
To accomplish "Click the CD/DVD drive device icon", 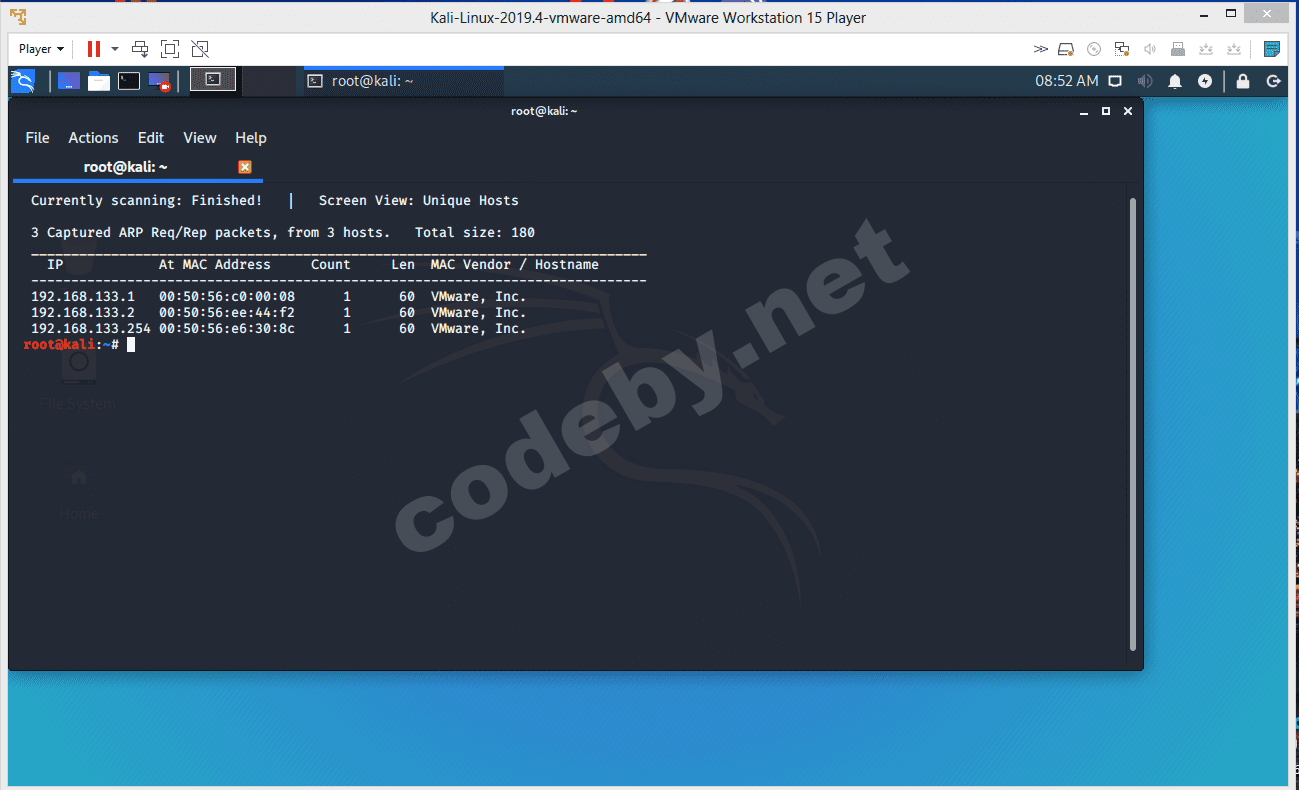I will tap(1094, 49).
